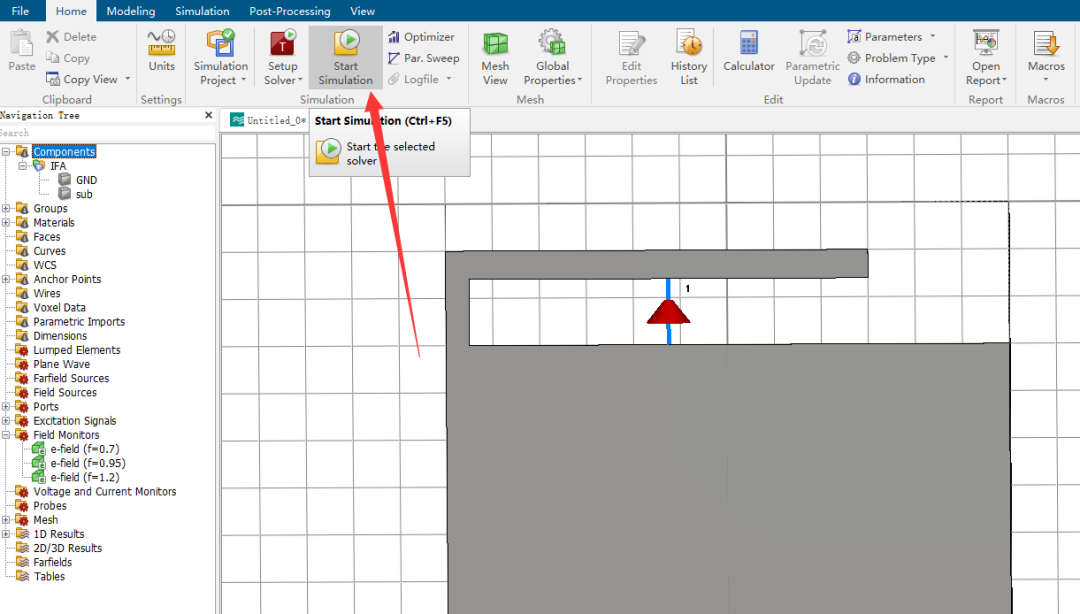
Task: Select the Farfields folder
Action: point(52,562)
